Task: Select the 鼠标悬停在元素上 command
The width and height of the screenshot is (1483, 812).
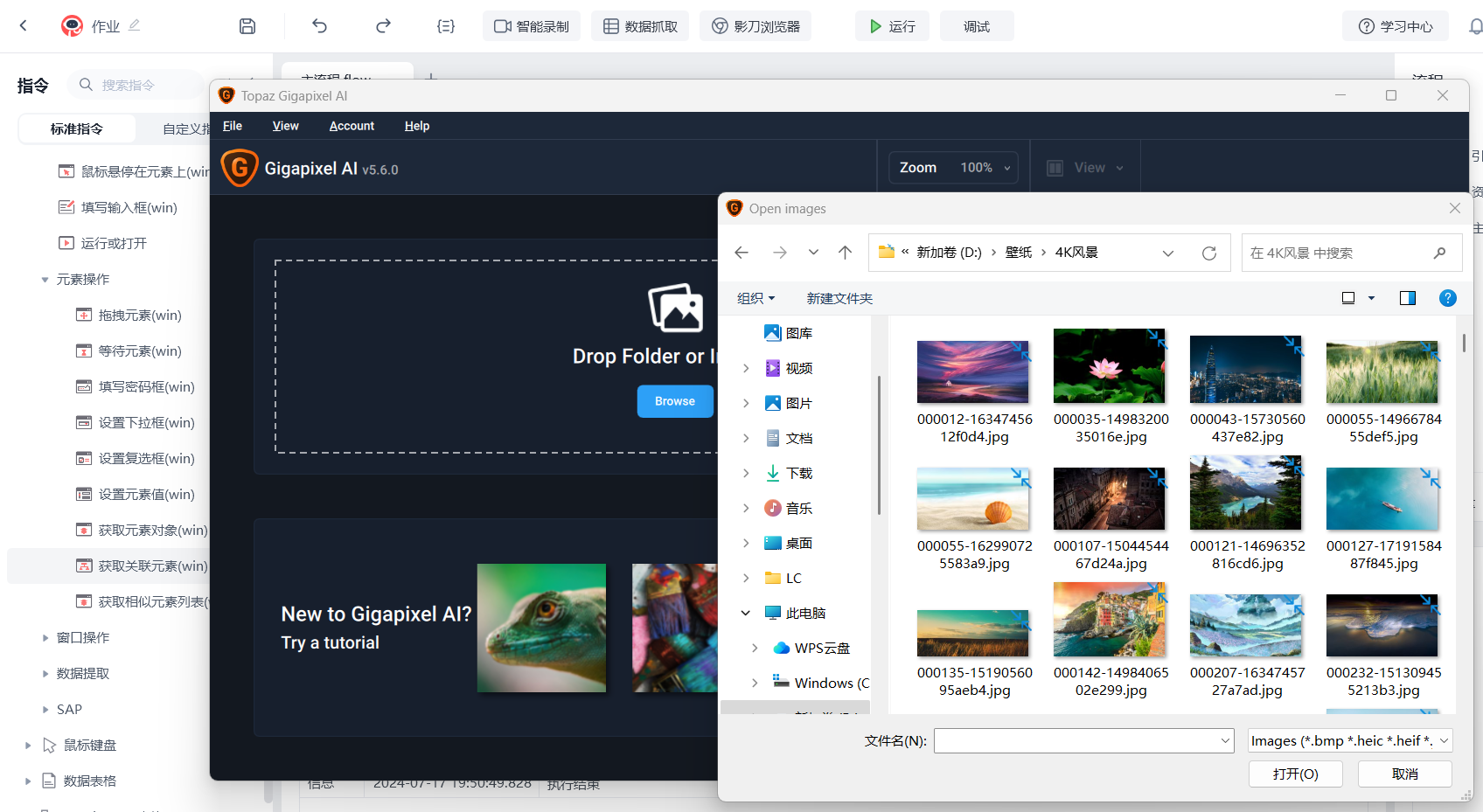Action: click(134, 171)
